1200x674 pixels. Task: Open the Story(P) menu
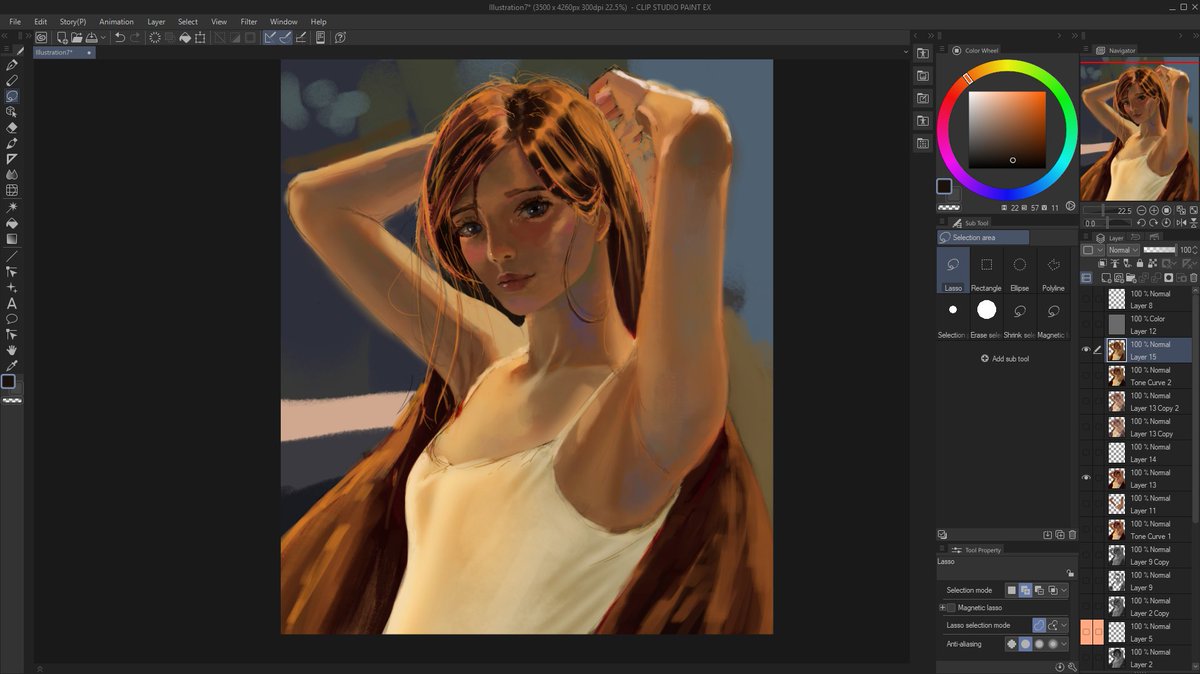click(73, 21)
